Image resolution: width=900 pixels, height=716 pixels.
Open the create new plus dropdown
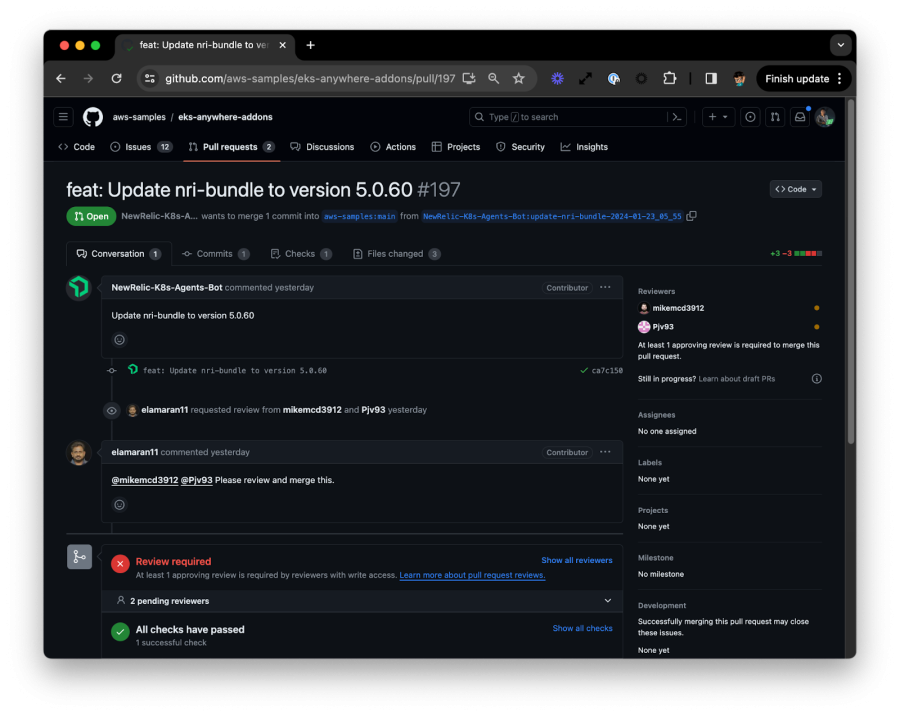(718, 117)
